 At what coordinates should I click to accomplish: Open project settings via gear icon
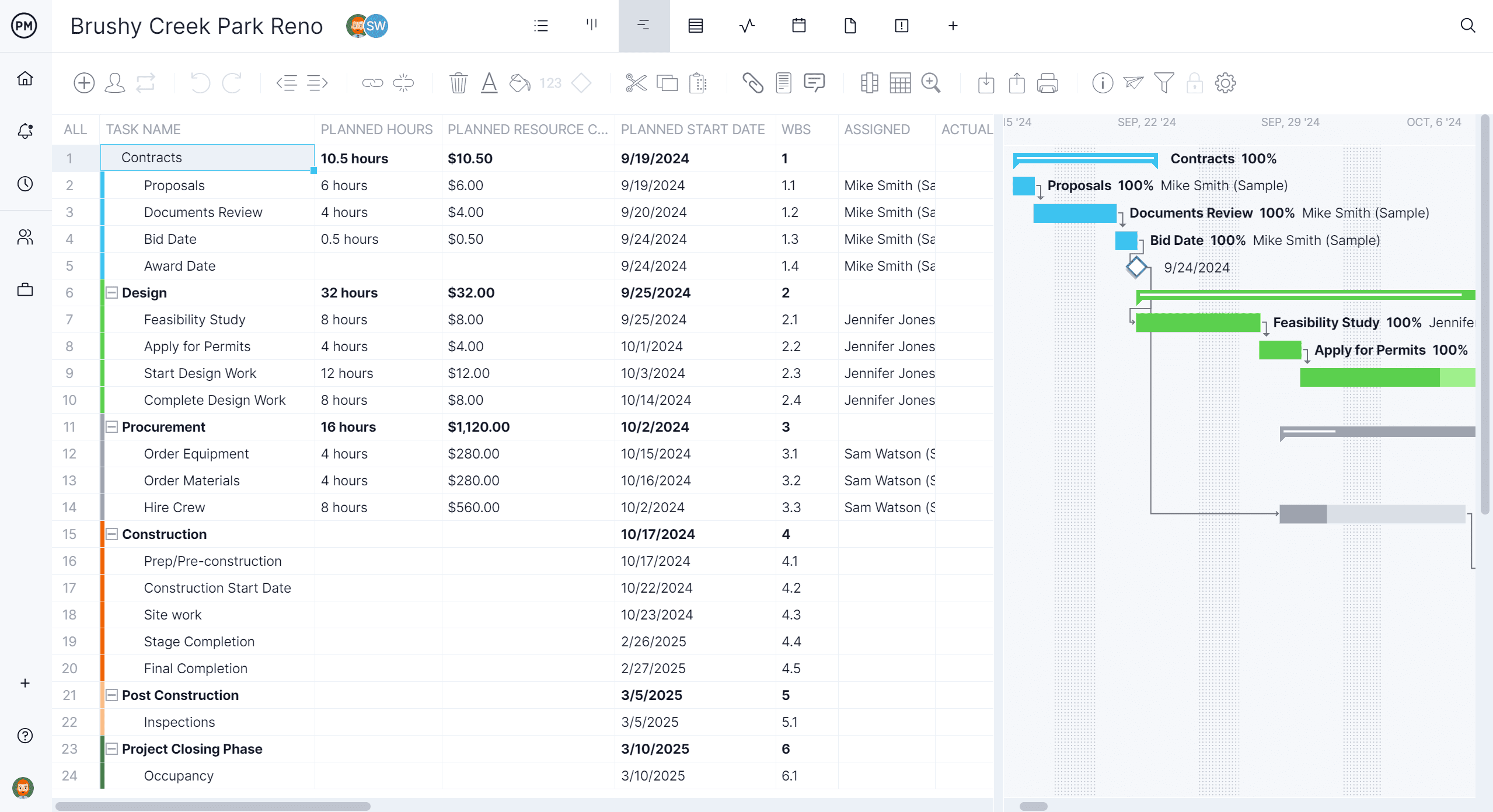coord(1225,82)
